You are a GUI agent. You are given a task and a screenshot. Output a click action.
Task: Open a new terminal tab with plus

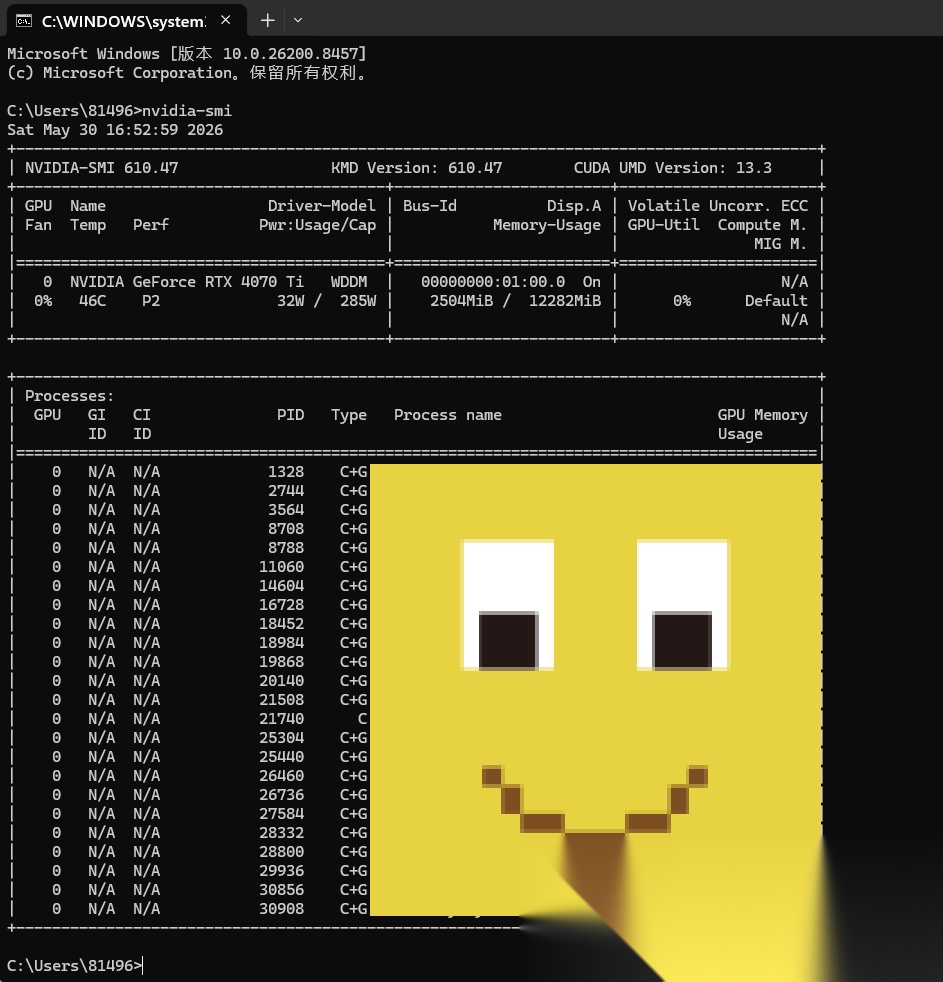(267, 20)
